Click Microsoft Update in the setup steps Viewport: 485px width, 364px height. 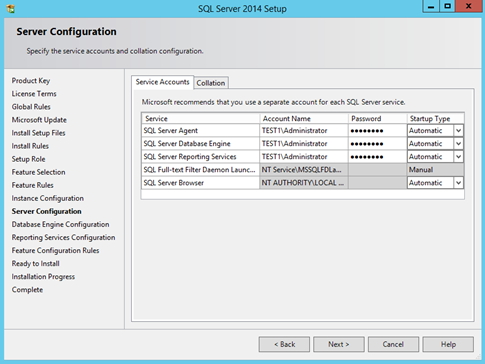pos(39,120)
